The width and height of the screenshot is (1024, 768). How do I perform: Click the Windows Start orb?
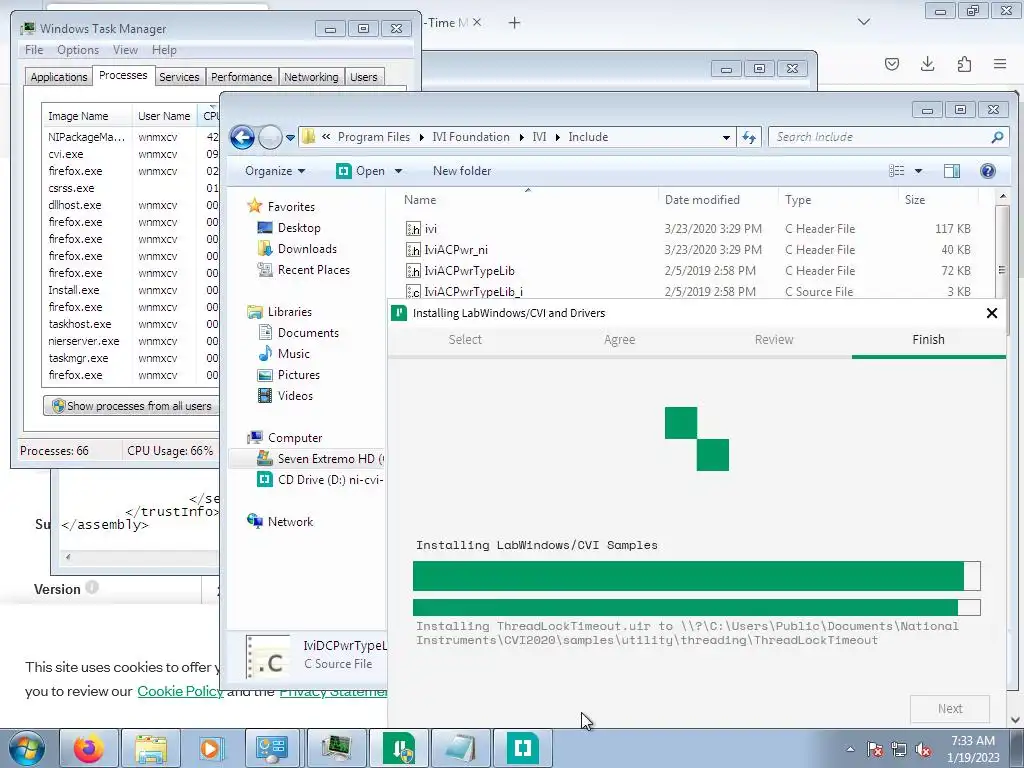click(x=27, y=748)
